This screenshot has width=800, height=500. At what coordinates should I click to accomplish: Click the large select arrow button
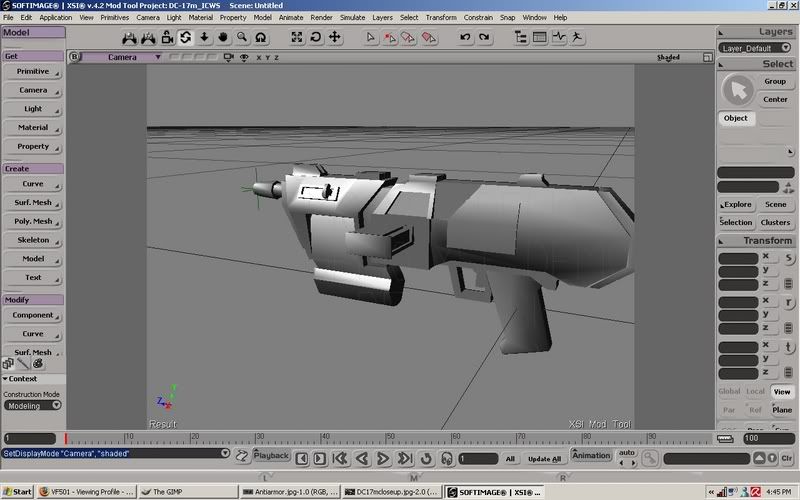coord(737,90)
